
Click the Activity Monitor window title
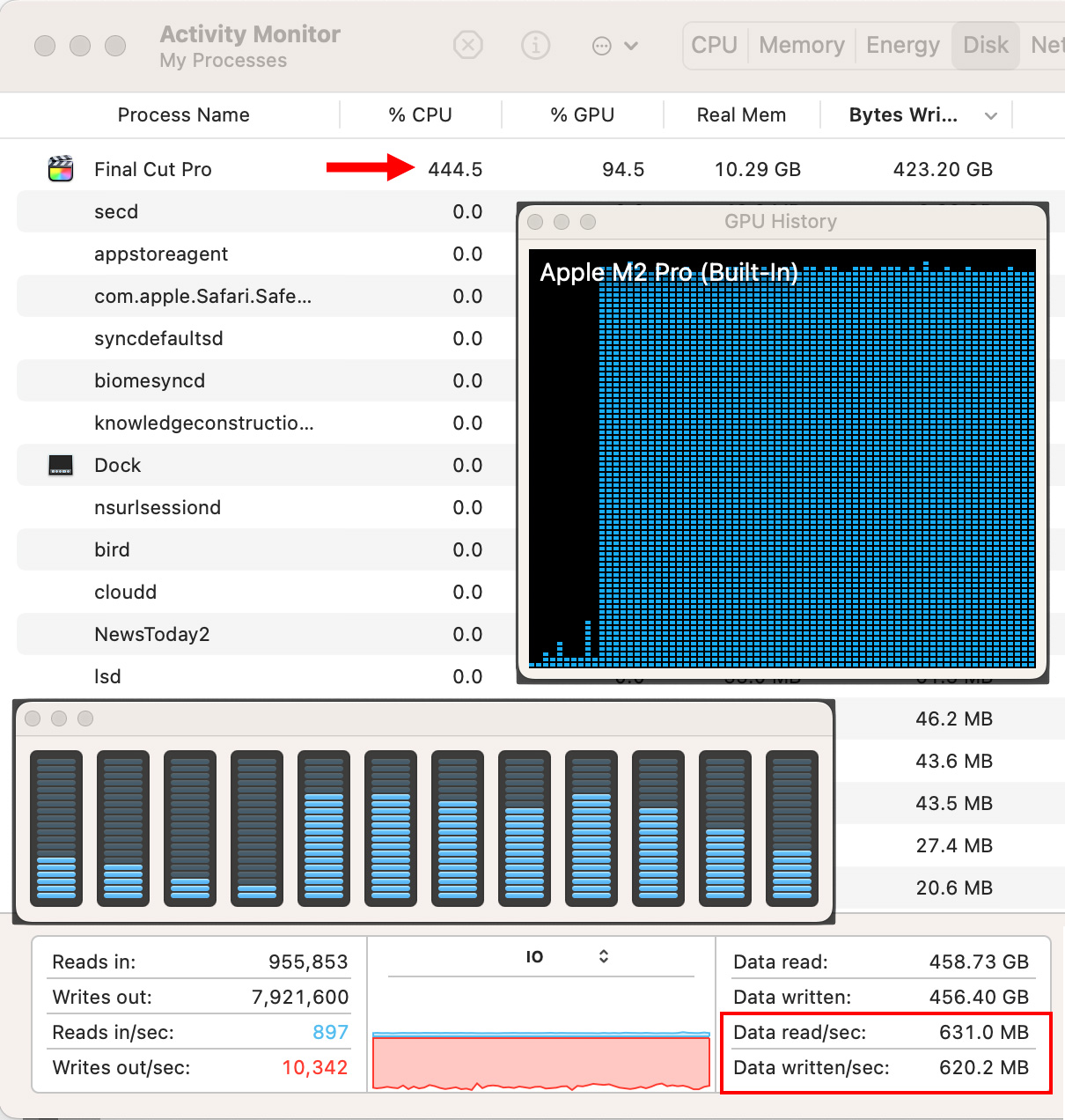point(250,34)
